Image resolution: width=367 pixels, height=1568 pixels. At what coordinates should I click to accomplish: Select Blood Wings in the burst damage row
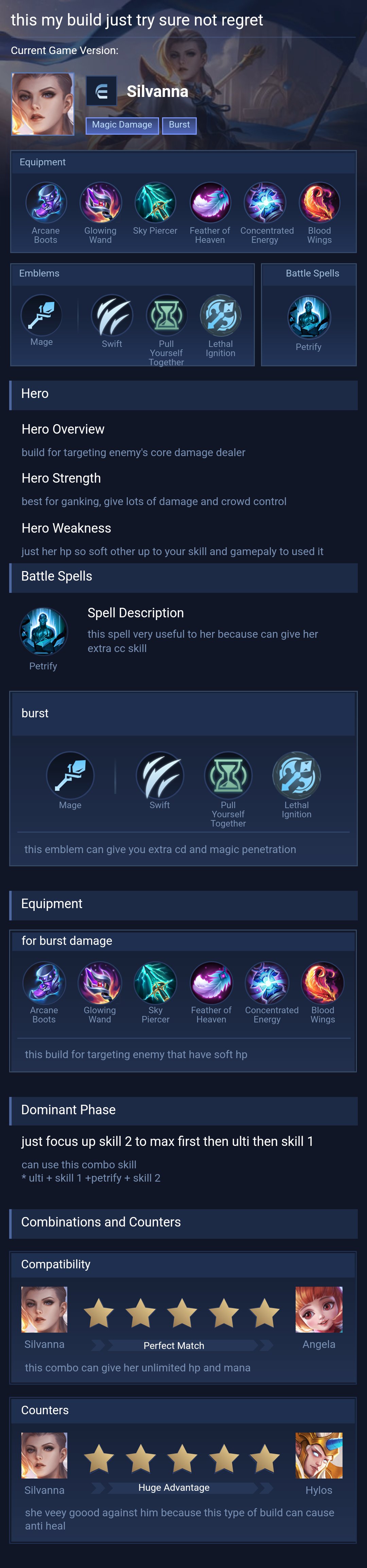pos(322,982)
